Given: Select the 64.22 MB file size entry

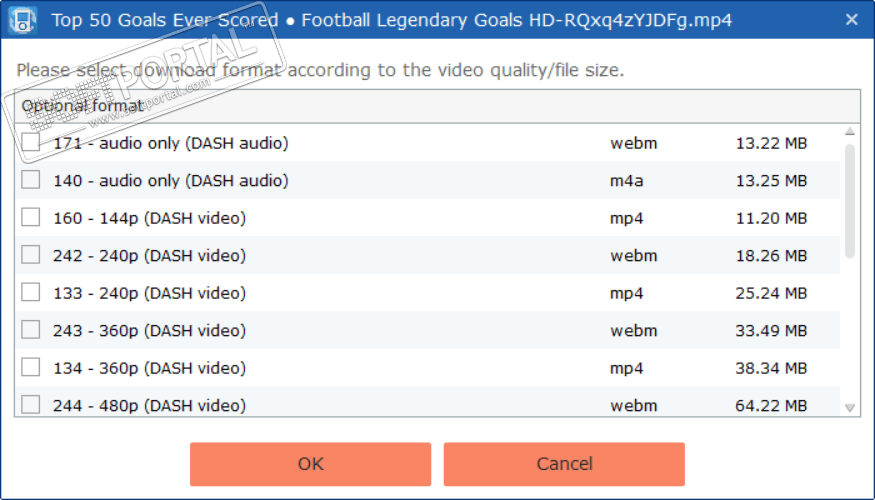Looking at the screenshot, I should (771, 405).
